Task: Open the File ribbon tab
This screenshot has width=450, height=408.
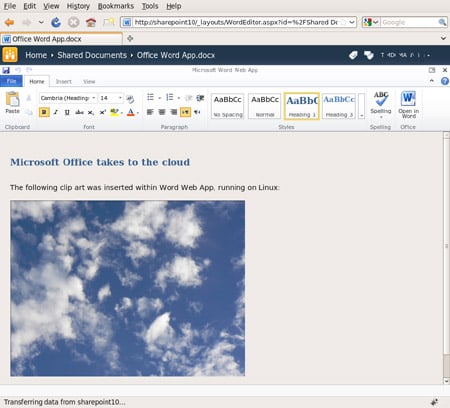Action: [11, 81]
